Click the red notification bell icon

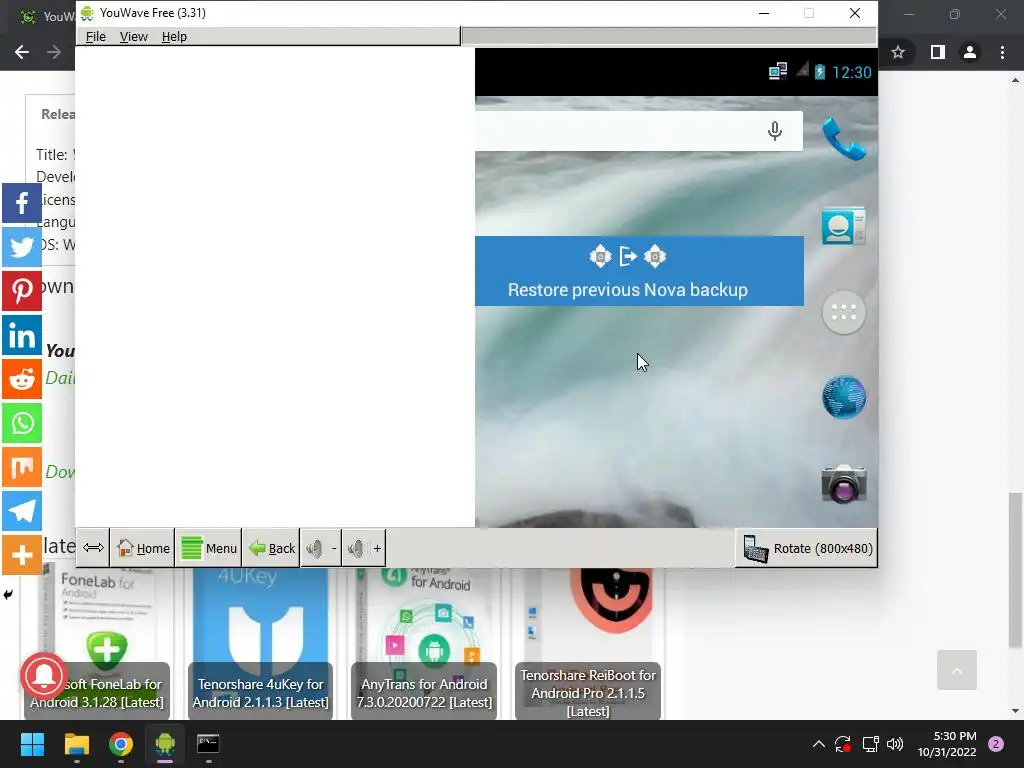44,676
